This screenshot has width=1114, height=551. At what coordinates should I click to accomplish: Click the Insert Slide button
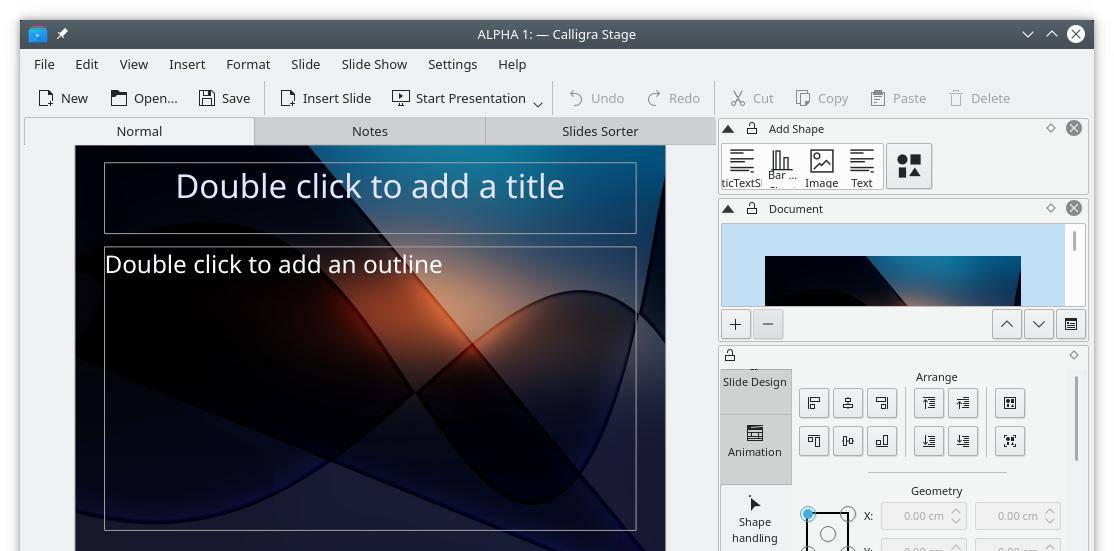point(325,98)
